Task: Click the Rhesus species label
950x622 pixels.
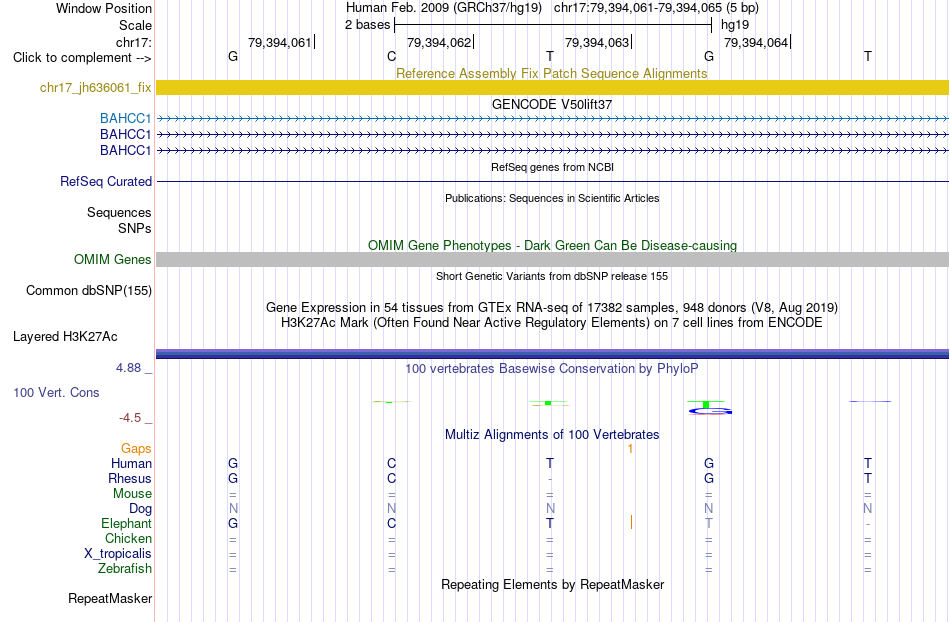Action: (130, 478)
